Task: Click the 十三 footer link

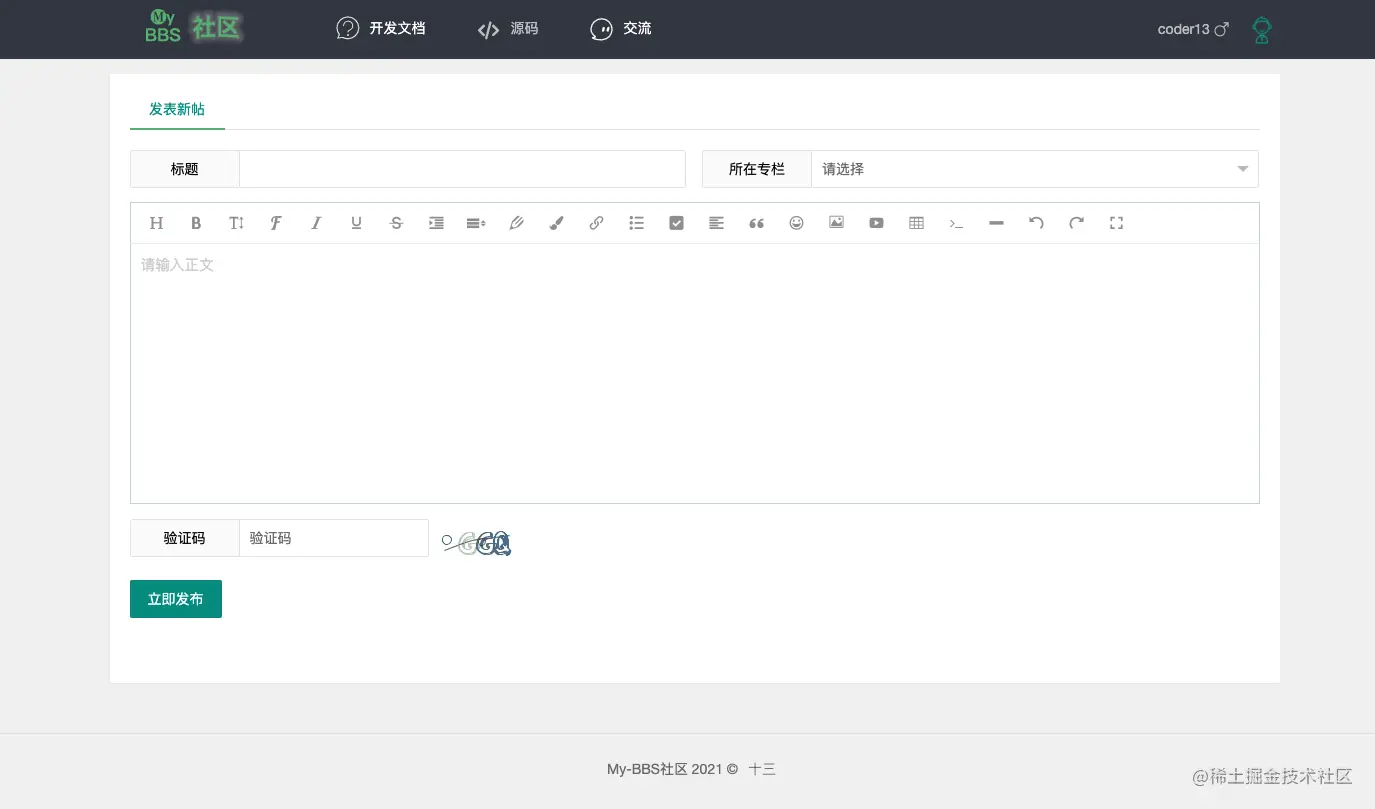Action: [x=762, y=769]
